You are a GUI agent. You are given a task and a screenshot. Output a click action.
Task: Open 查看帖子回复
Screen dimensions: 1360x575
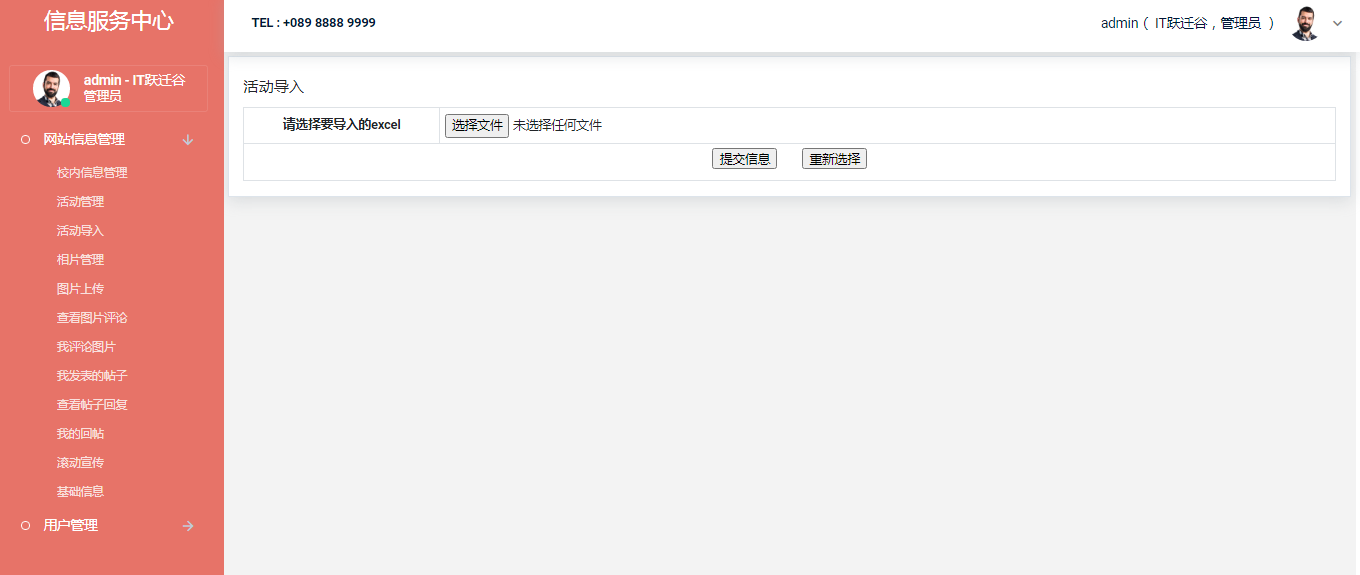(92, 404)
